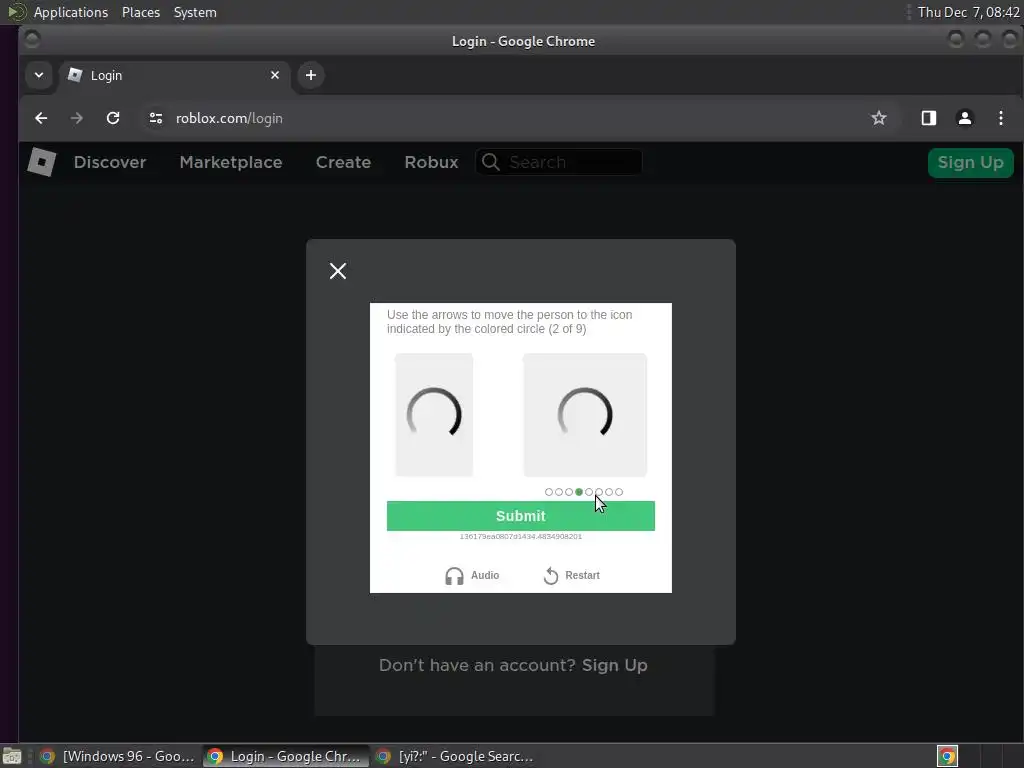Bookmark this page with the star icon
The height and width of the screenshot is (768, 1024).
point(879,118)
